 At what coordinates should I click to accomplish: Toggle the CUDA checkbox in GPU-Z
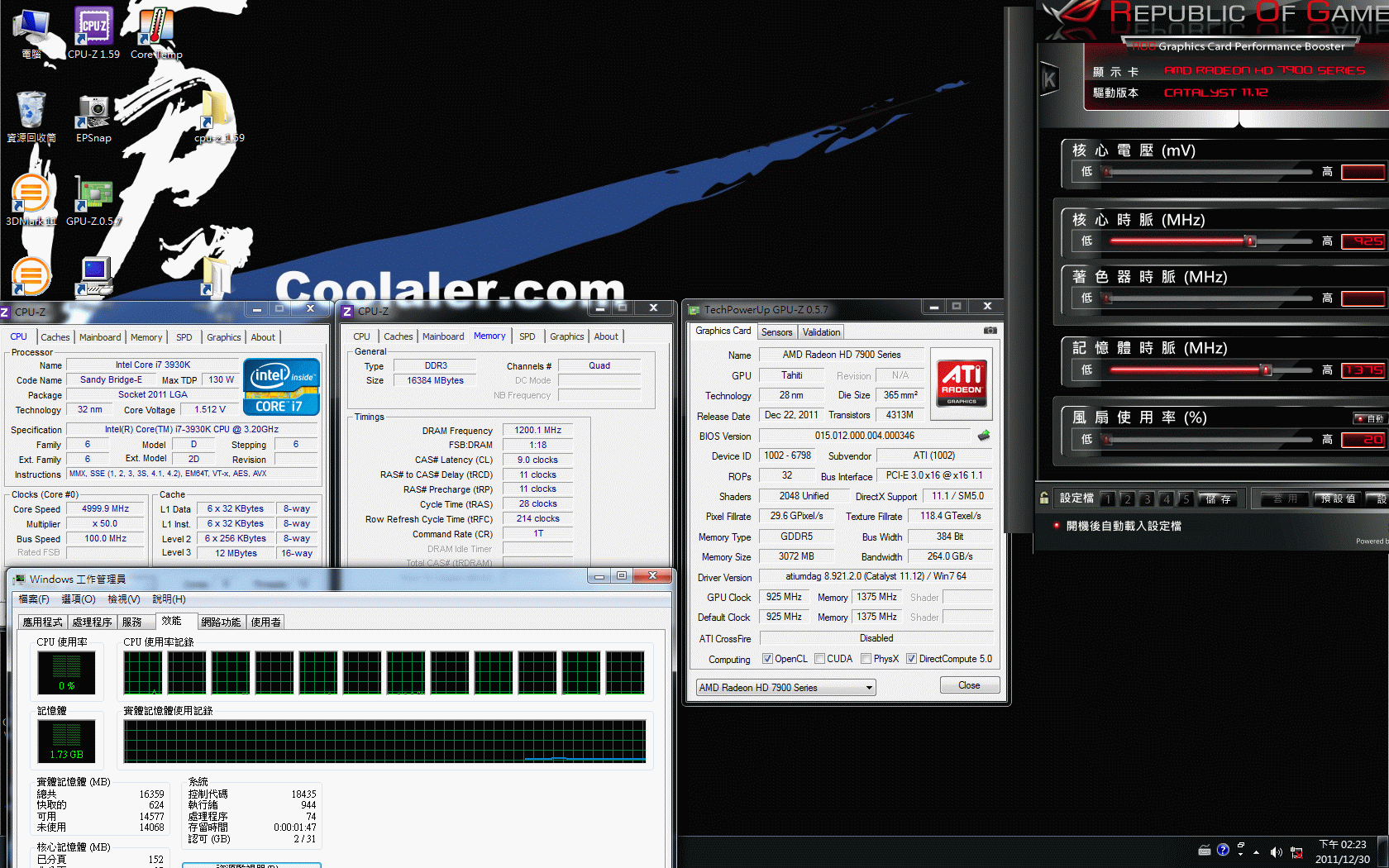819,659
